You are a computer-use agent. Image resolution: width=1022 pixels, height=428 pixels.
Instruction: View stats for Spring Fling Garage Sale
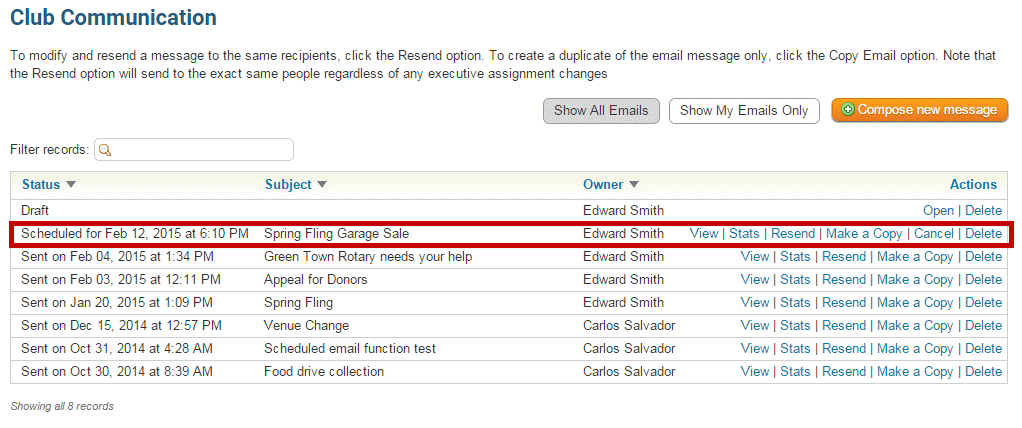coord(744,234)
